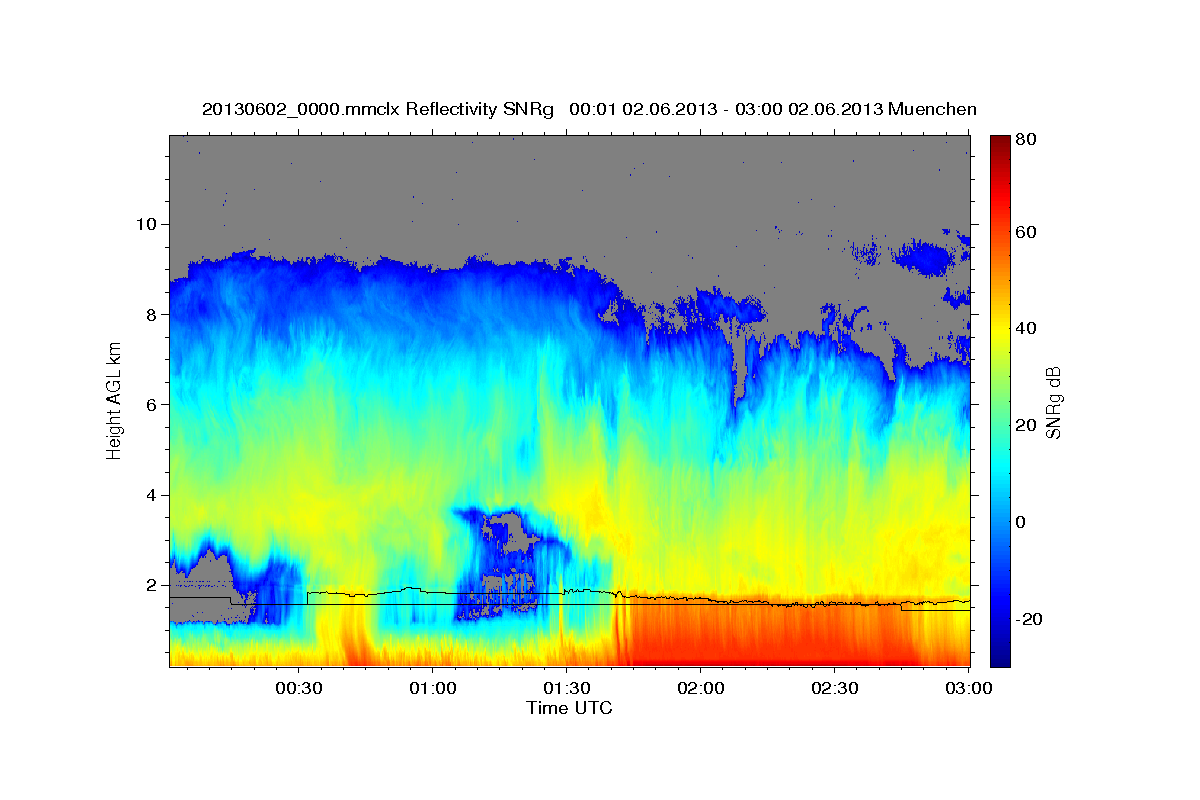Click the 'Height AGL km' axis label
The height and width of the screenshot is (800, 1200).
coord(114,400)
